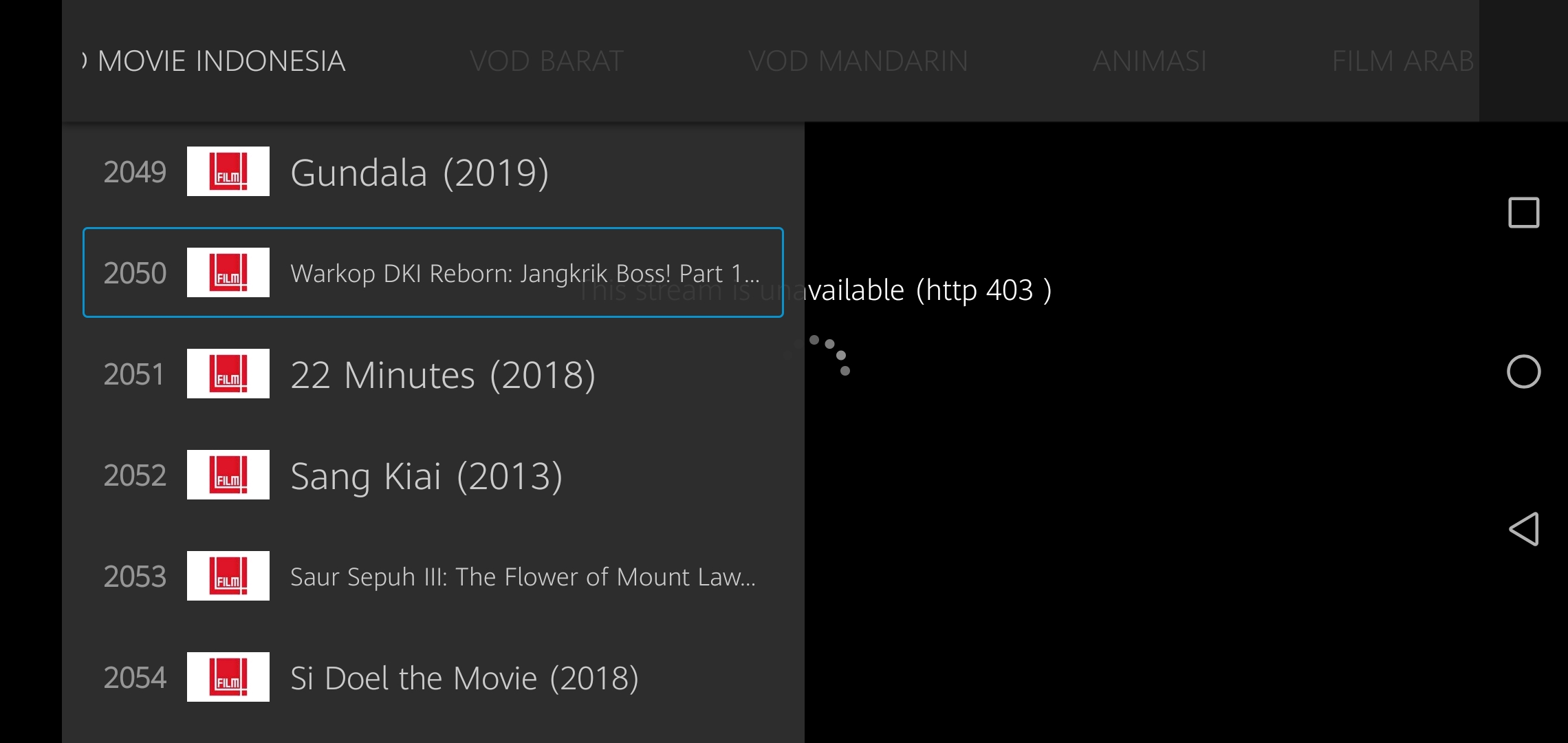Select 22 Minutes (2018) title
The height and width of the screenshot is (743, 1568).
tap(443, 375)
